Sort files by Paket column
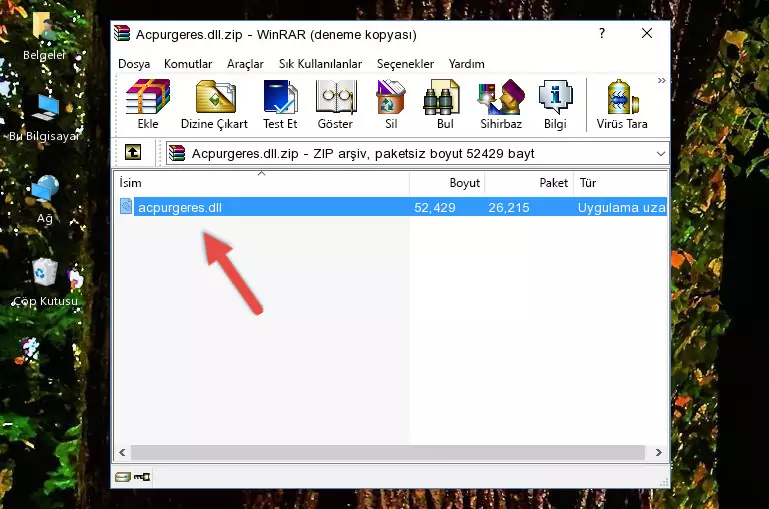The height and width of the screenshot is (509, 769). (x=529, y=183)
